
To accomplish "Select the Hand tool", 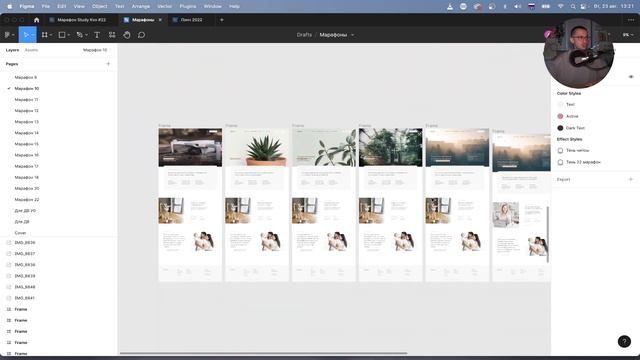I will (x=127, y=35).
